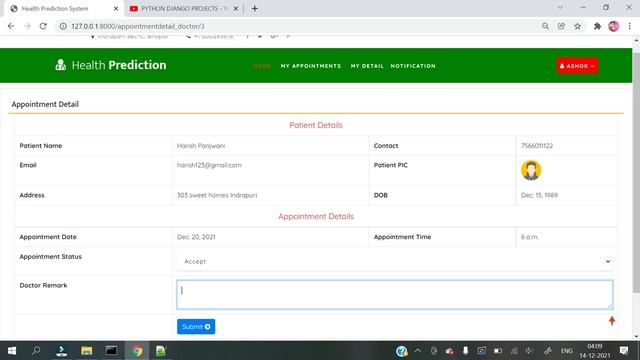This screenshot has height=360, width=640.
Task: Open the Windows Start menu
Action: (12, 351)
